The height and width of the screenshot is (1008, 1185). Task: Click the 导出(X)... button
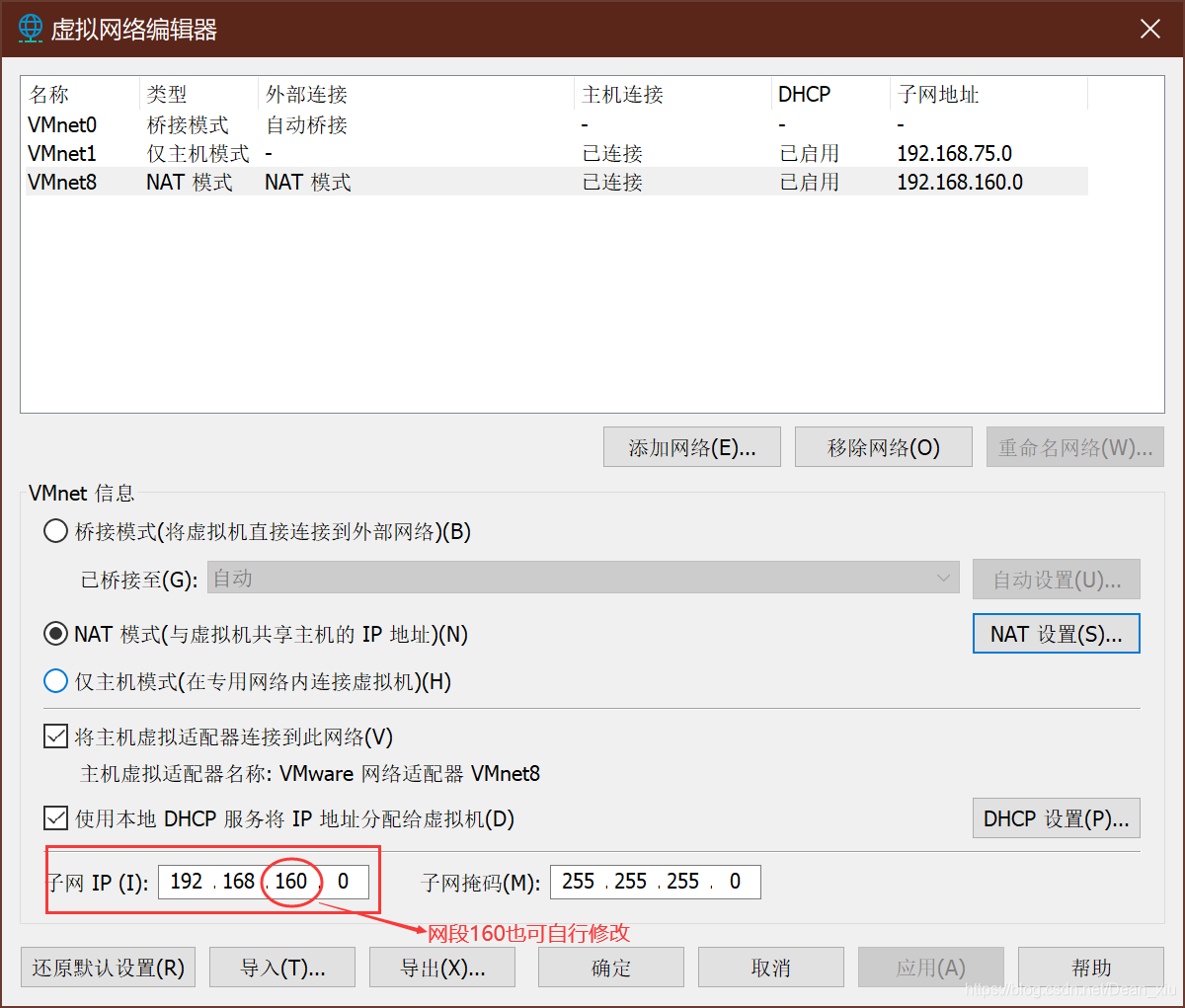point(442,968)
